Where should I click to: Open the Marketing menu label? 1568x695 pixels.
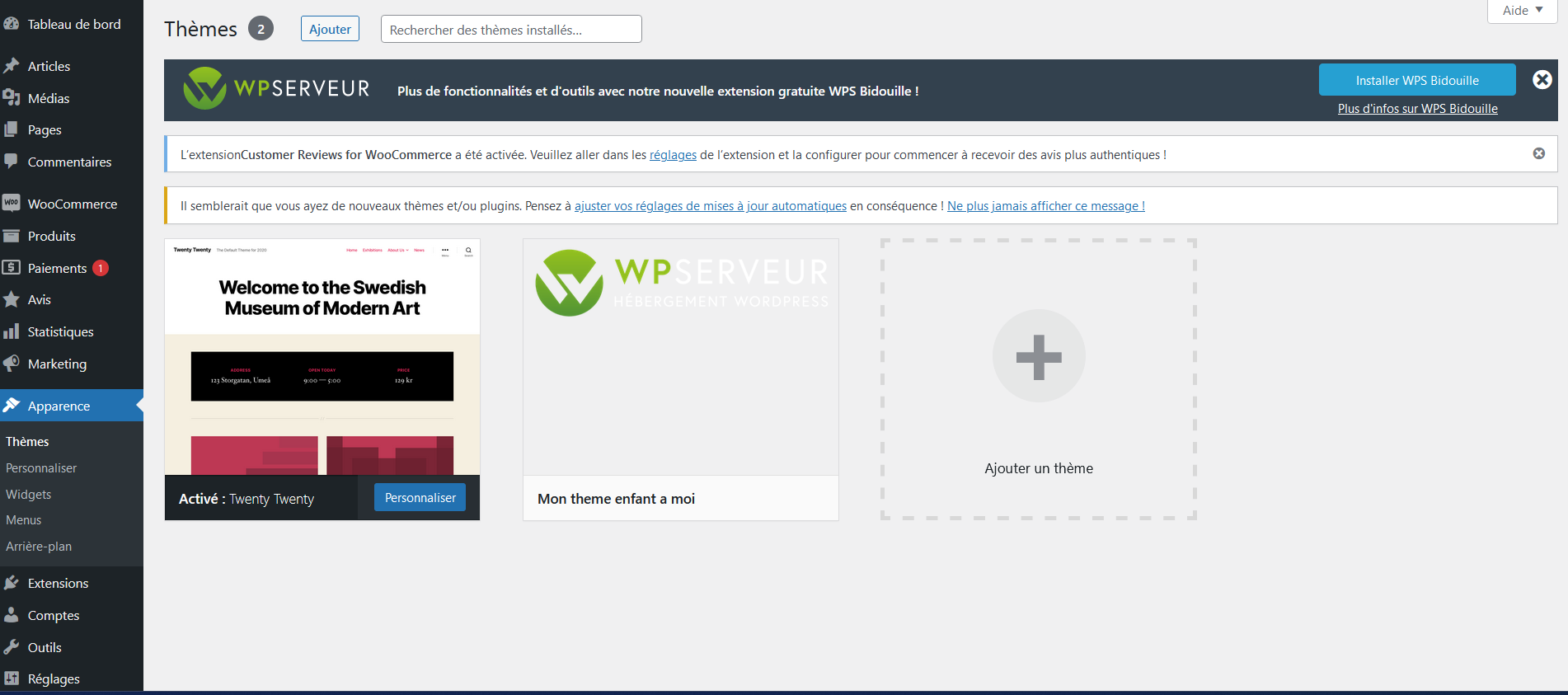pos(57,364)
